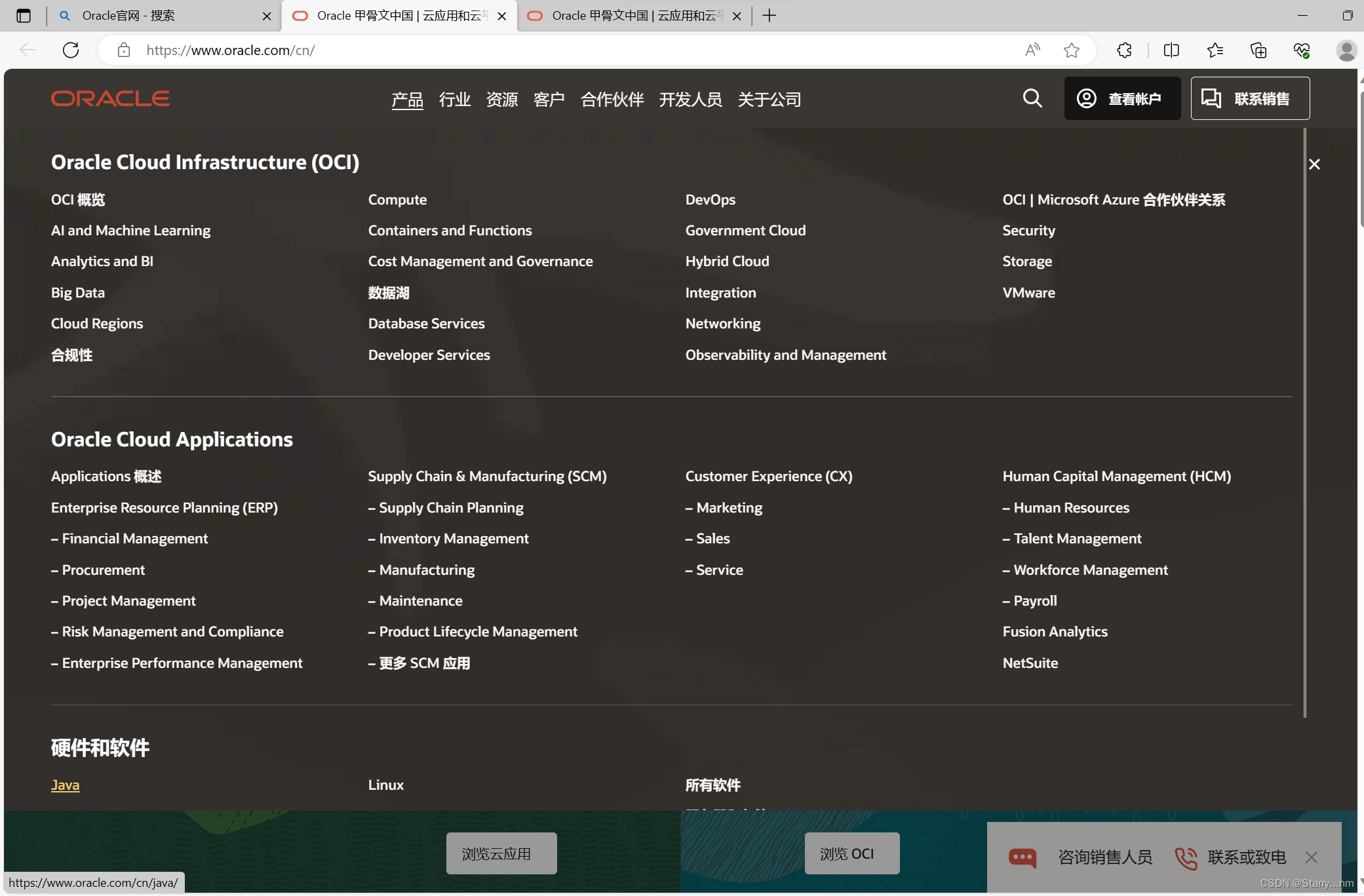
Task: Add page to favorites star icon
Action: tap(1072, 50)
